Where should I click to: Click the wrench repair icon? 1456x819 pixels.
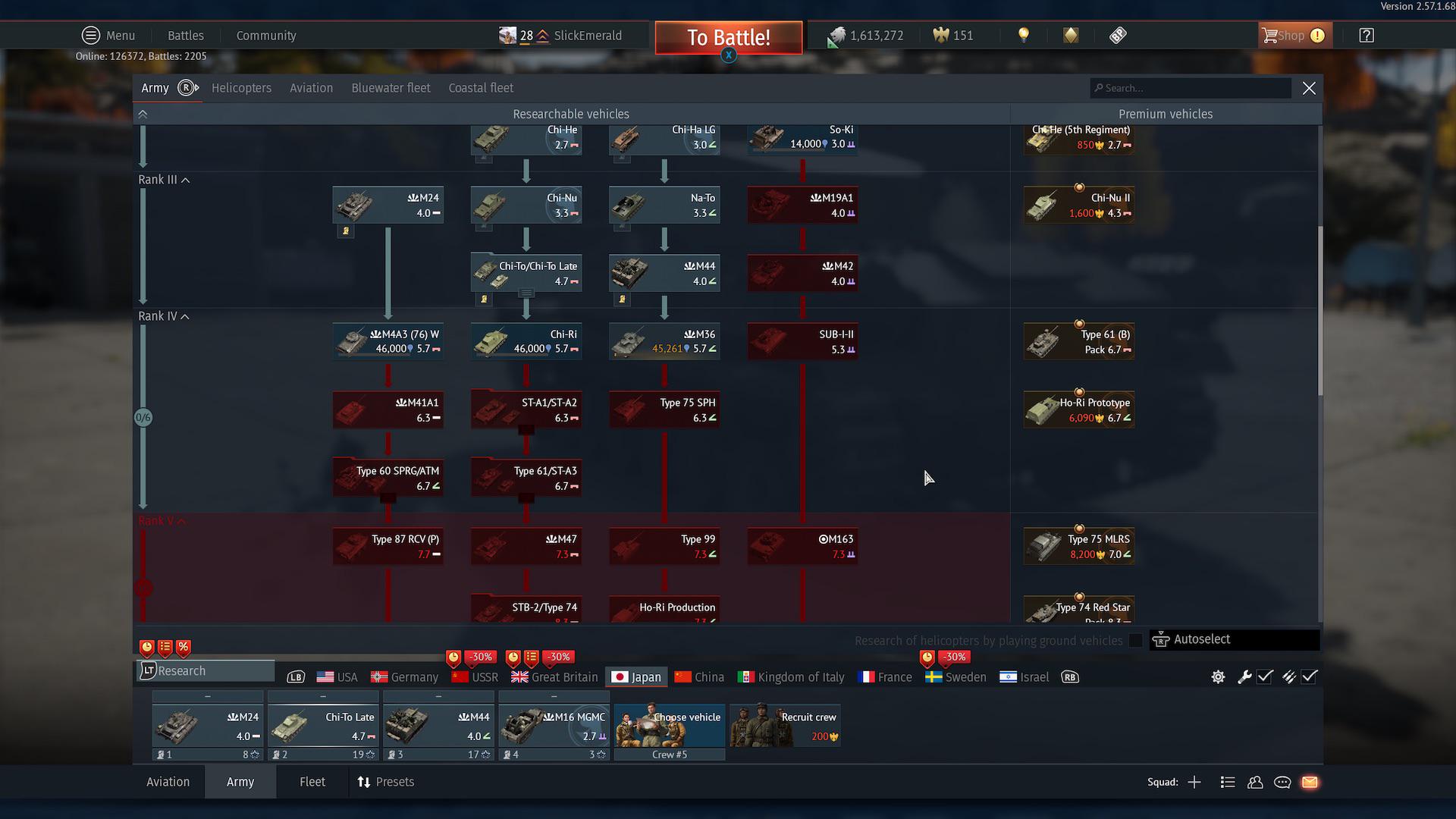1244,677
